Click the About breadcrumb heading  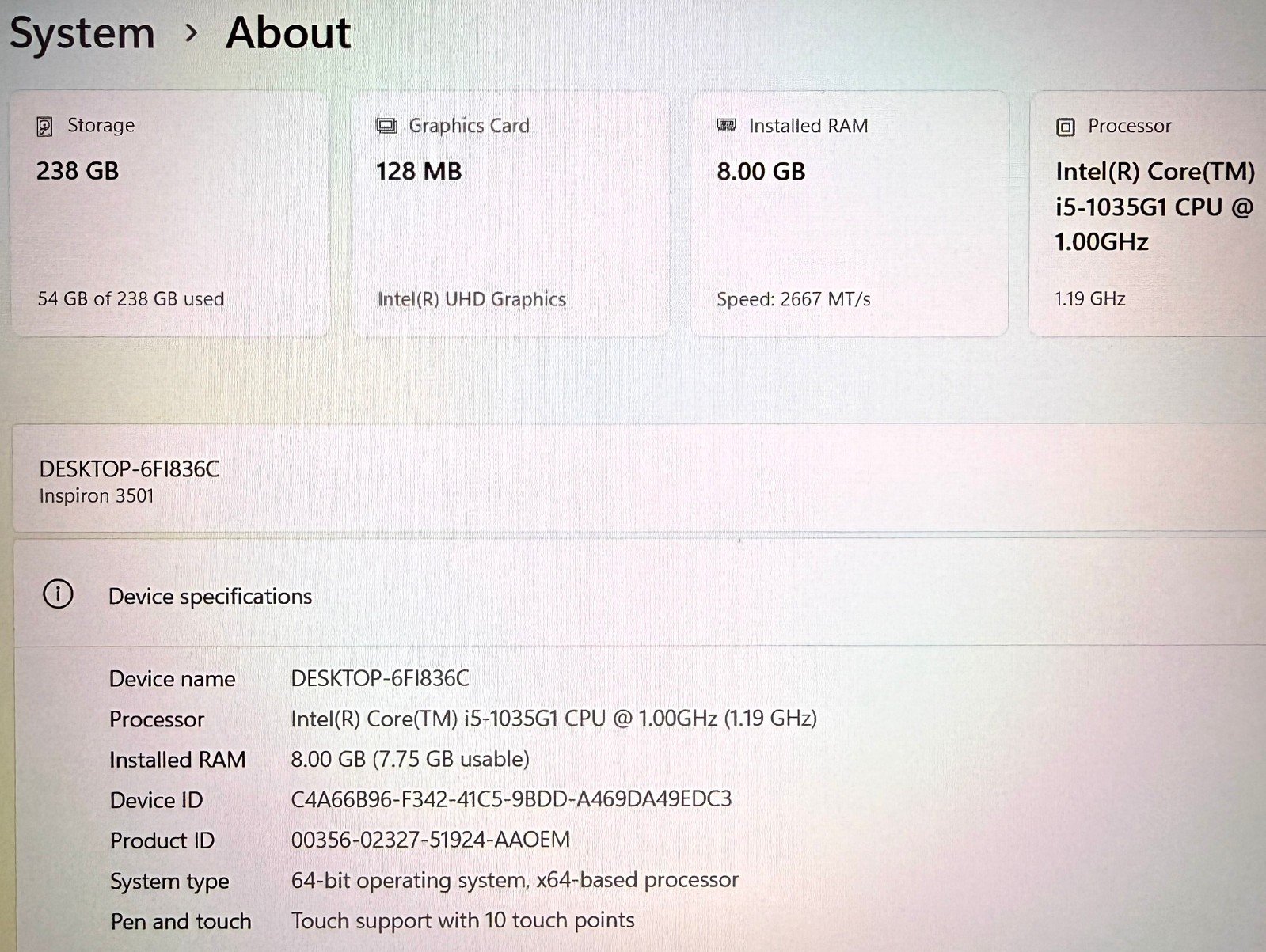(x=288, y=33)
